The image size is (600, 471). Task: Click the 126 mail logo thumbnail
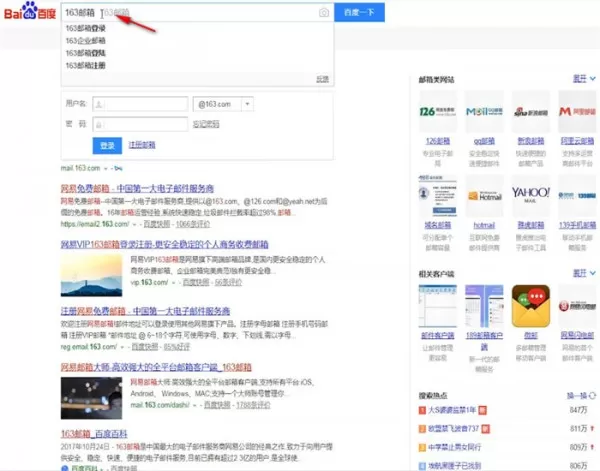[437, 112]
